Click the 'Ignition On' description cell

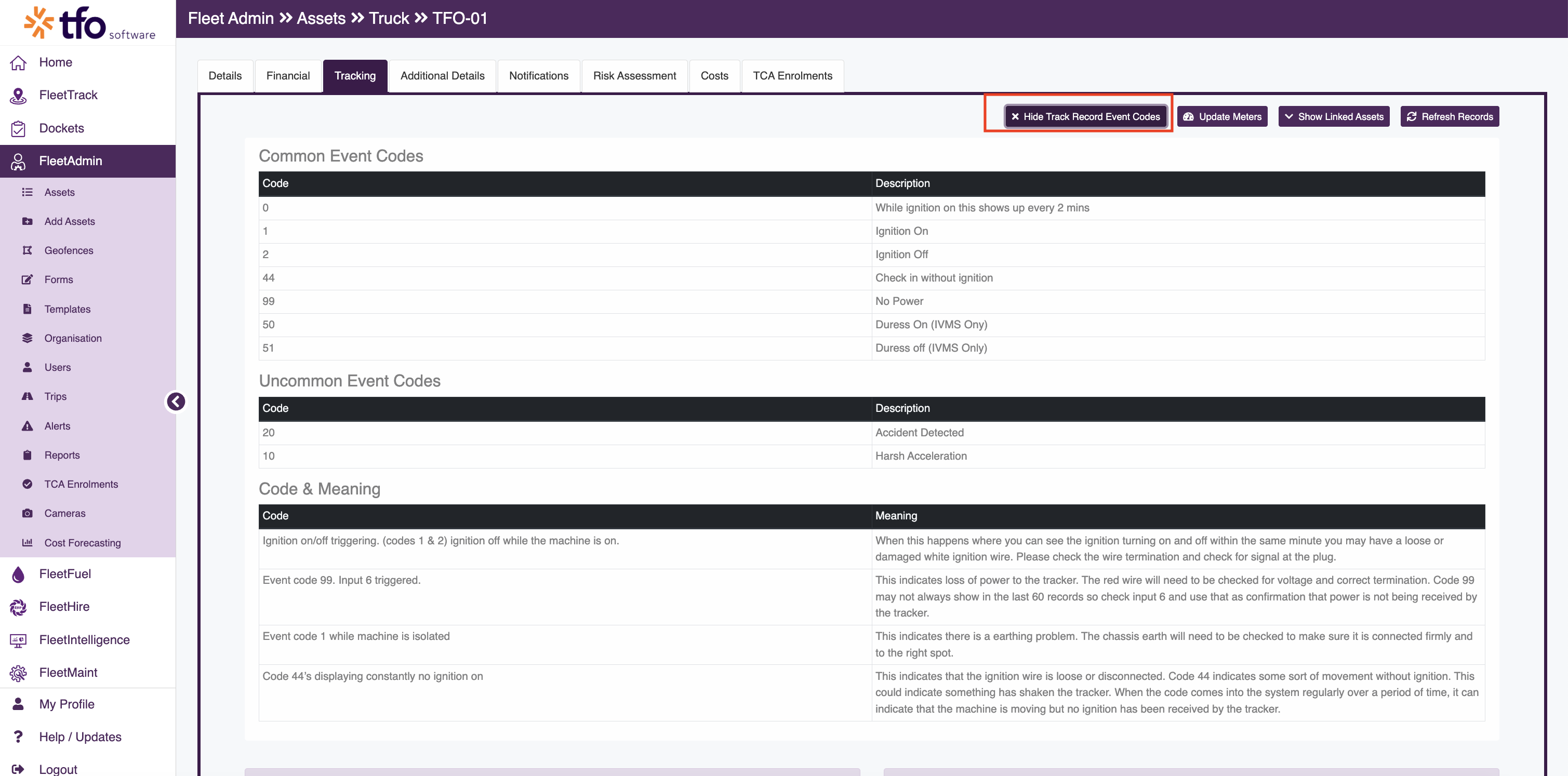[x=1178, y=231]
